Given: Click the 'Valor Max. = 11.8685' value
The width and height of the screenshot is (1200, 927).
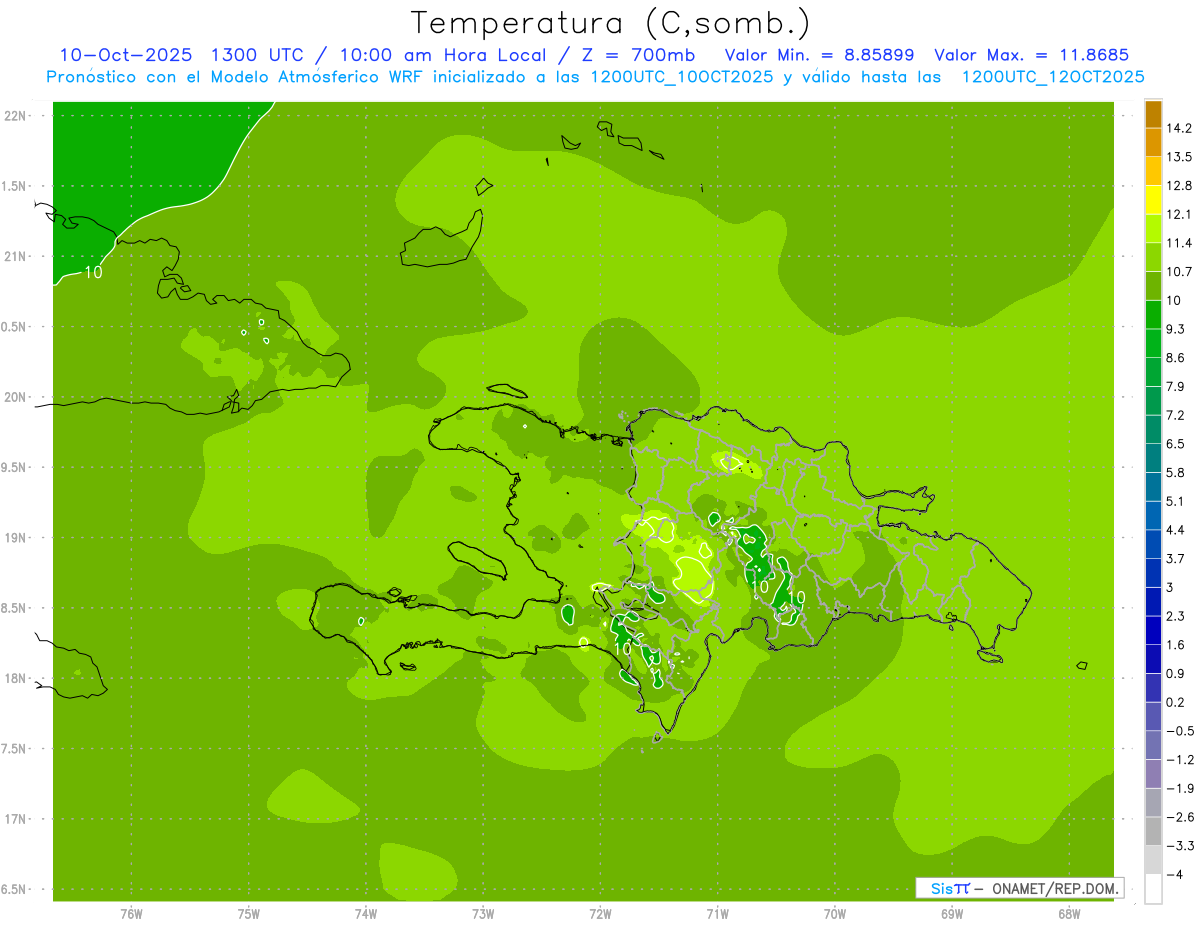Looking at the screenshot, I should (1031, 55).
